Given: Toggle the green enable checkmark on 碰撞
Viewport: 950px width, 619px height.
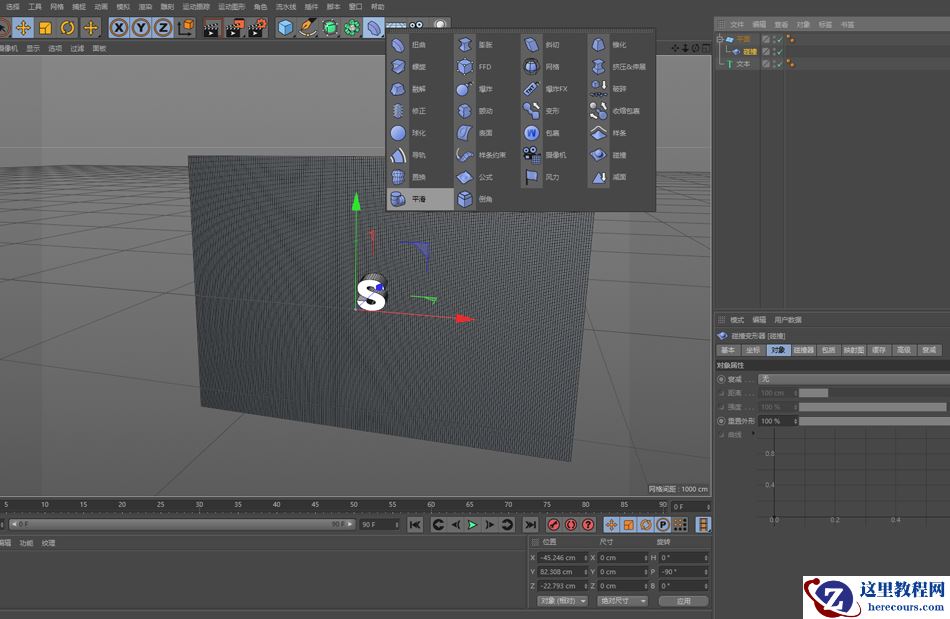Looking at the screenshot, I should click(x=780, y=52).
